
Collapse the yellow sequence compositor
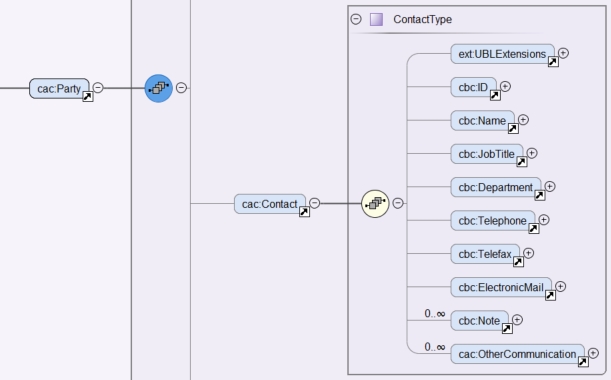click(398, 203)
